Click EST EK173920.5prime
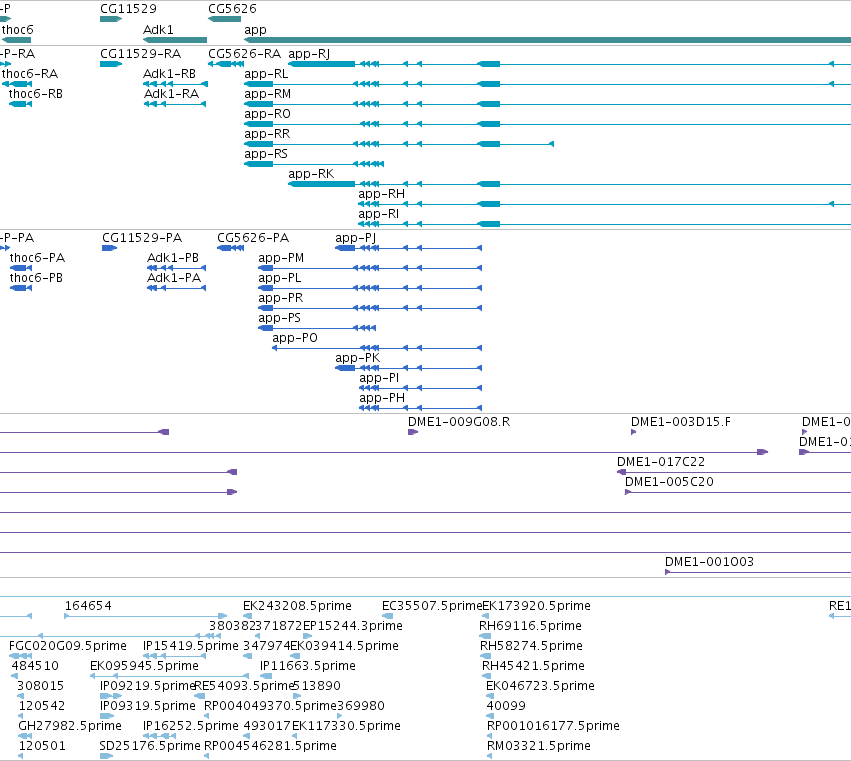851x761 pixels. point(536,606)
